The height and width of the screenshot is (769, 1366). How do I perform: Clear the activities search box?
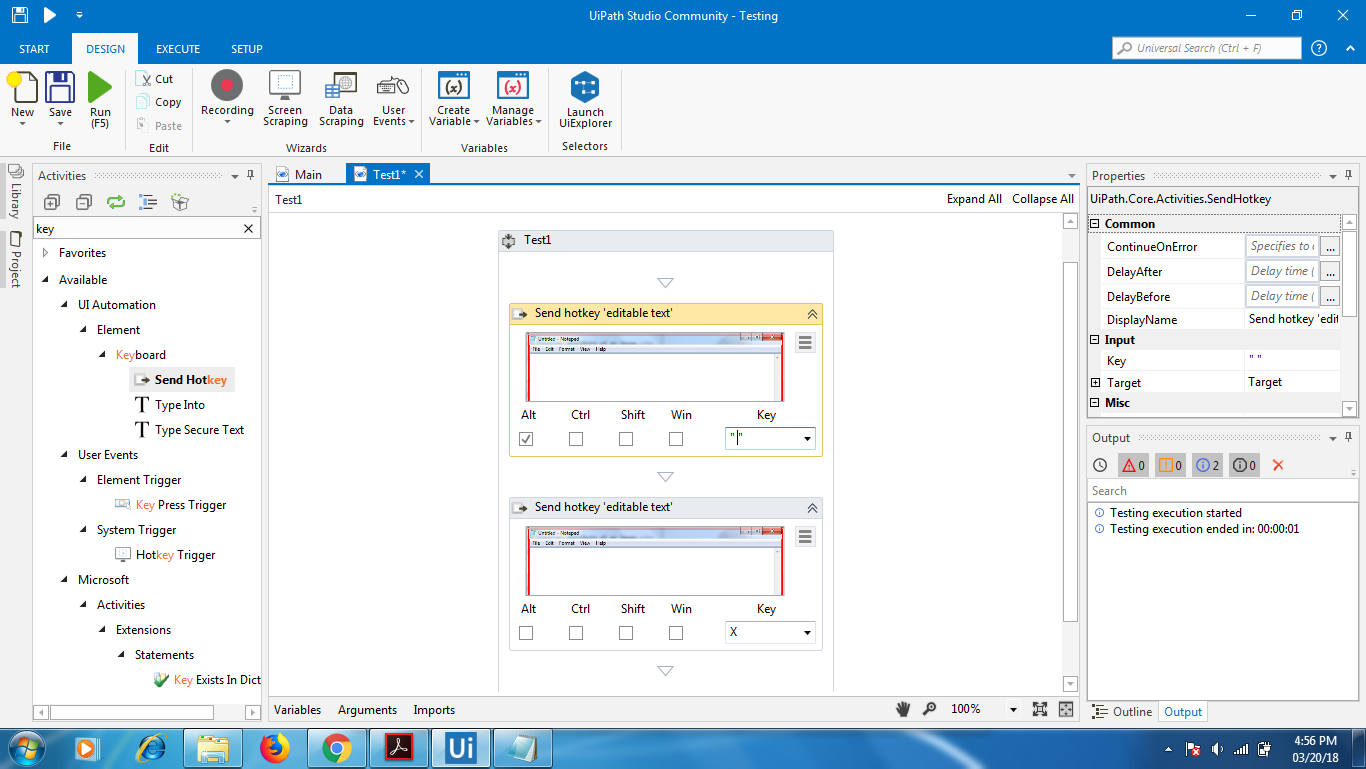[x=249, y=229]
